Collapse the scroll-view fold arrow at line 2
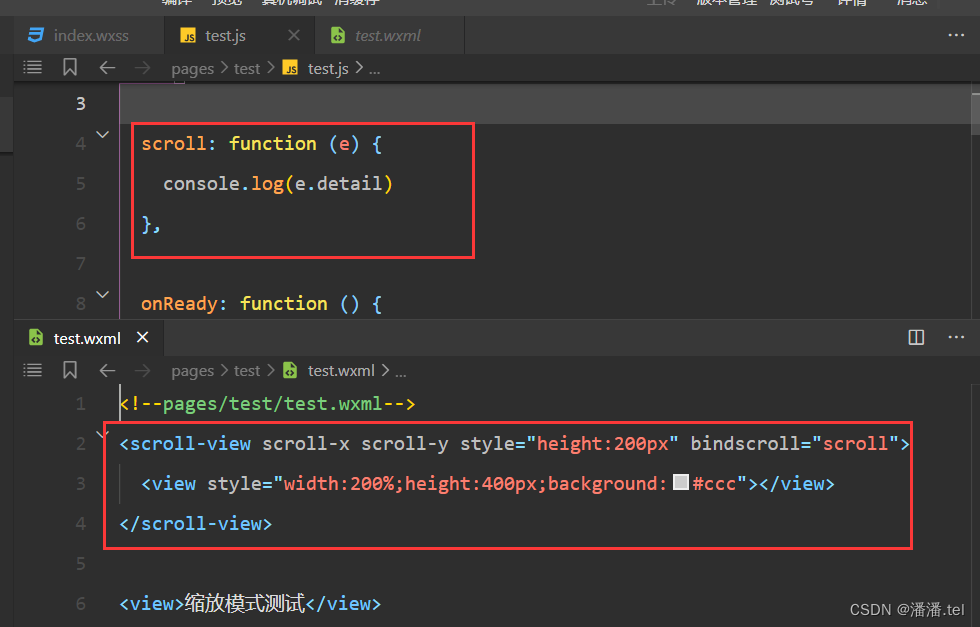980x627 pixels. [x=102, y=434]
